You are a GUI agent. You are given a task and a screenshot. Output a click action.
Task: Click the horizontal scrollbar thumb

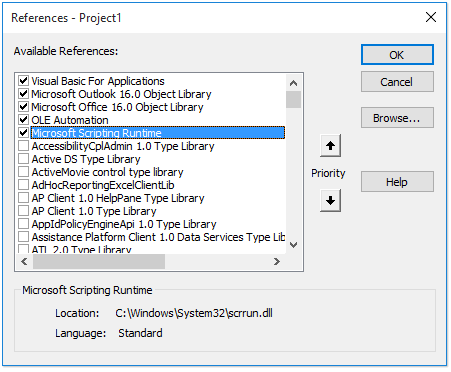pos(99,262)
